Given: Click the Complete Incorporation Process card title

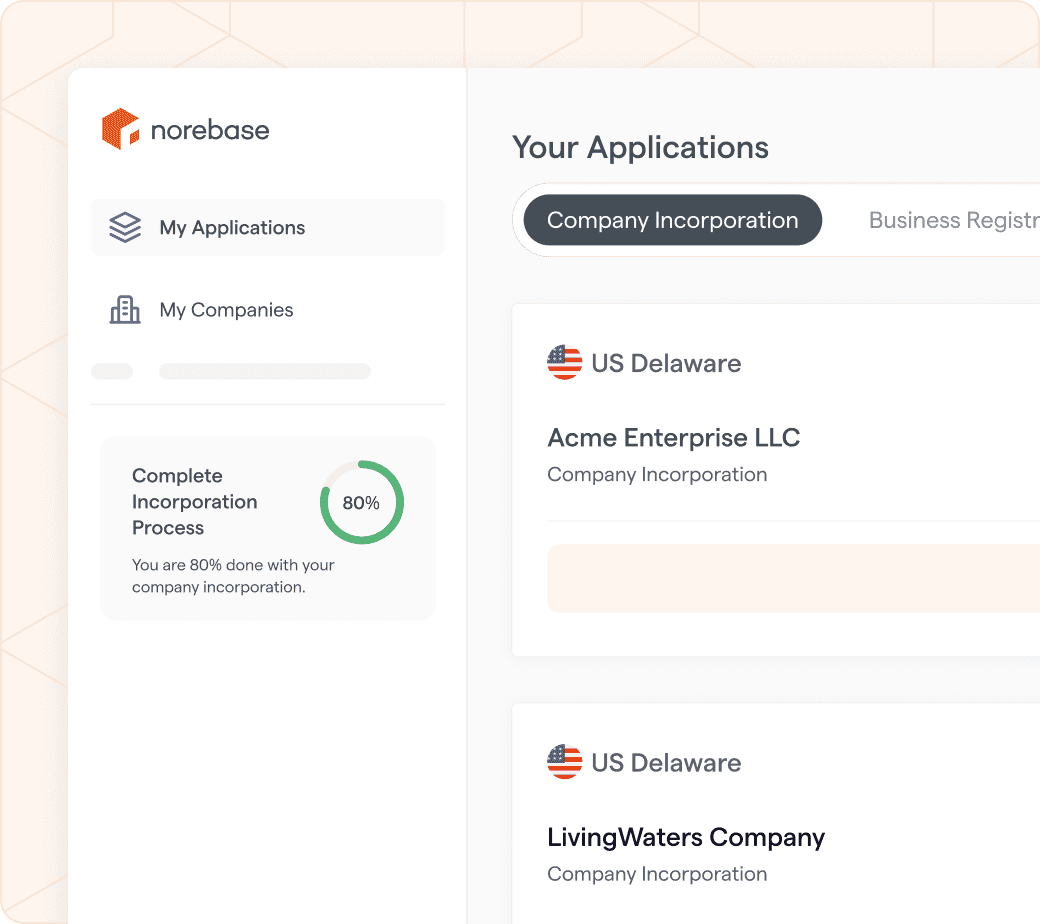Looking at the screenshot, I should (195, 502).
